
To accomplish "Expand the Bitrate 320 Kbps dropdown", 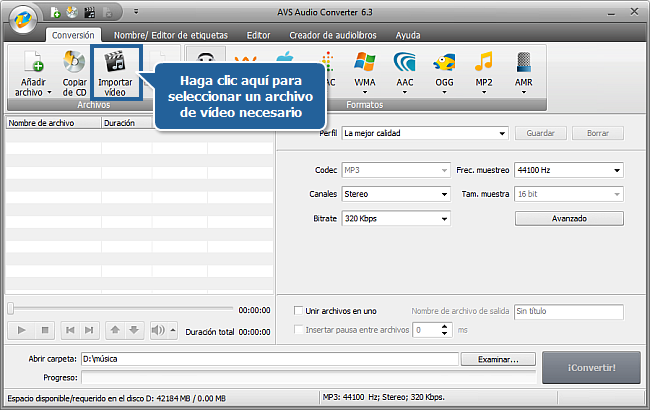I will (393, 217).
